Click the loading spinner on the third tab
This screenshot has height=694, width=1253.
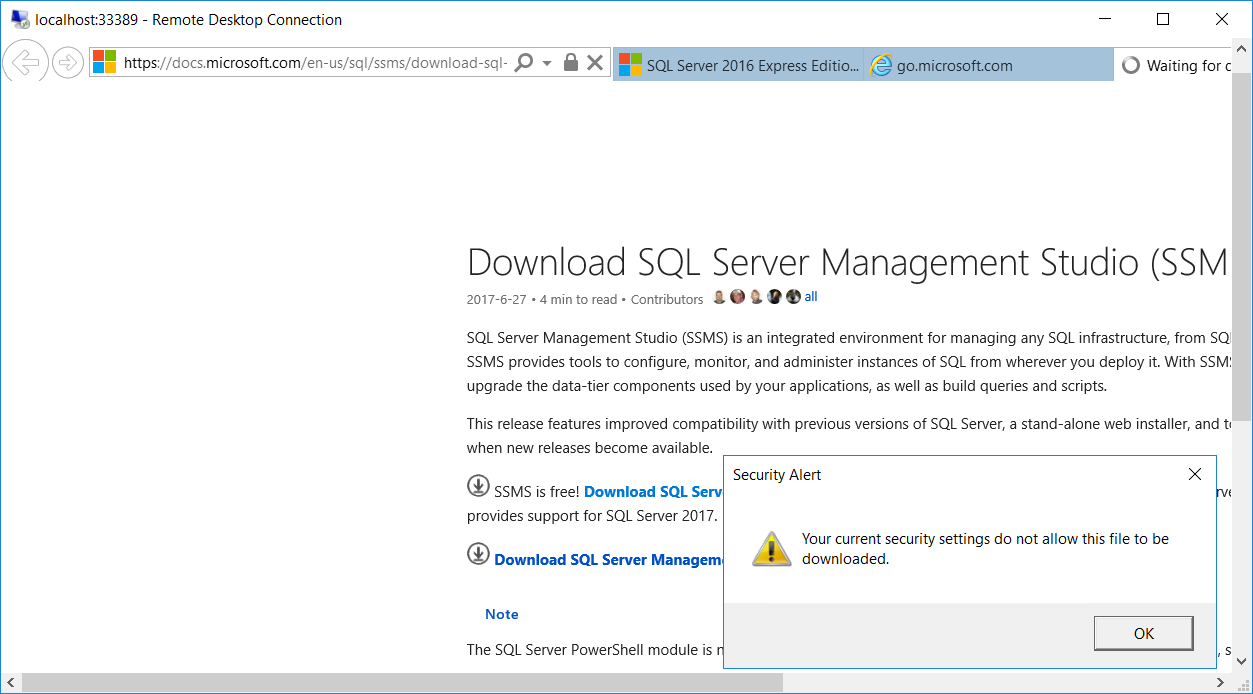[1131, 66]
